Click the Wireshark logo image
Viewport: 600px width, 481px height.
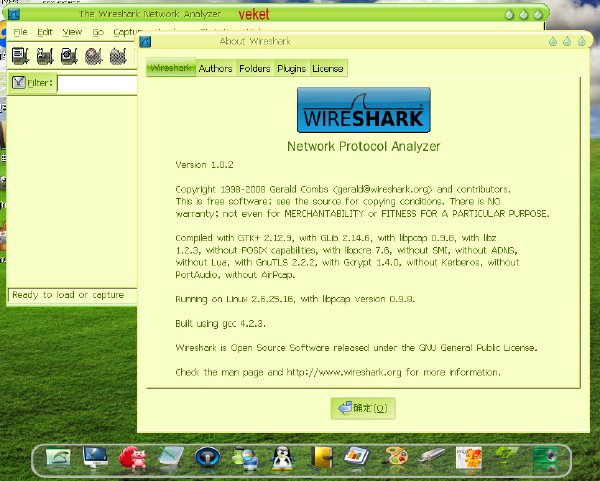(364, 110)
